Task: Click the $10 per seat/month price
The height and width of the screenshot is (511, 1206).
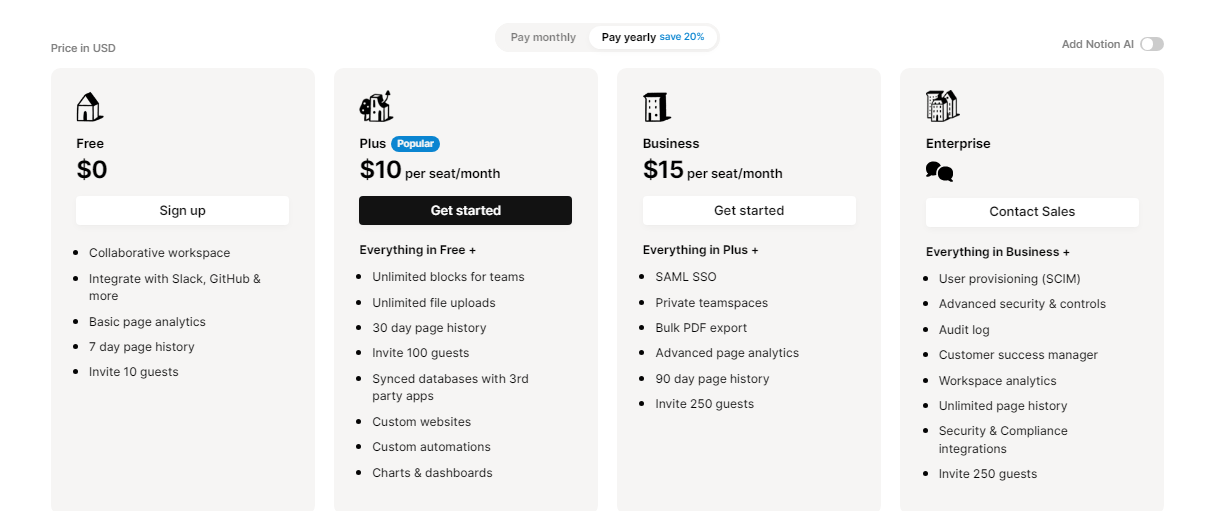Action: point(430,171)
